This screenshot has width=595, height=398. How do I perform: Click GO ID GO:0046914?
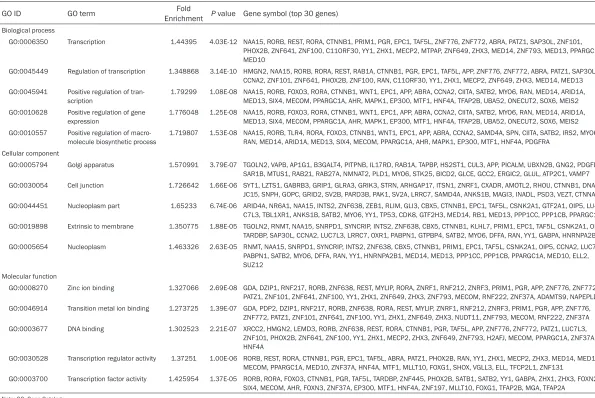(x=28, y=308)
